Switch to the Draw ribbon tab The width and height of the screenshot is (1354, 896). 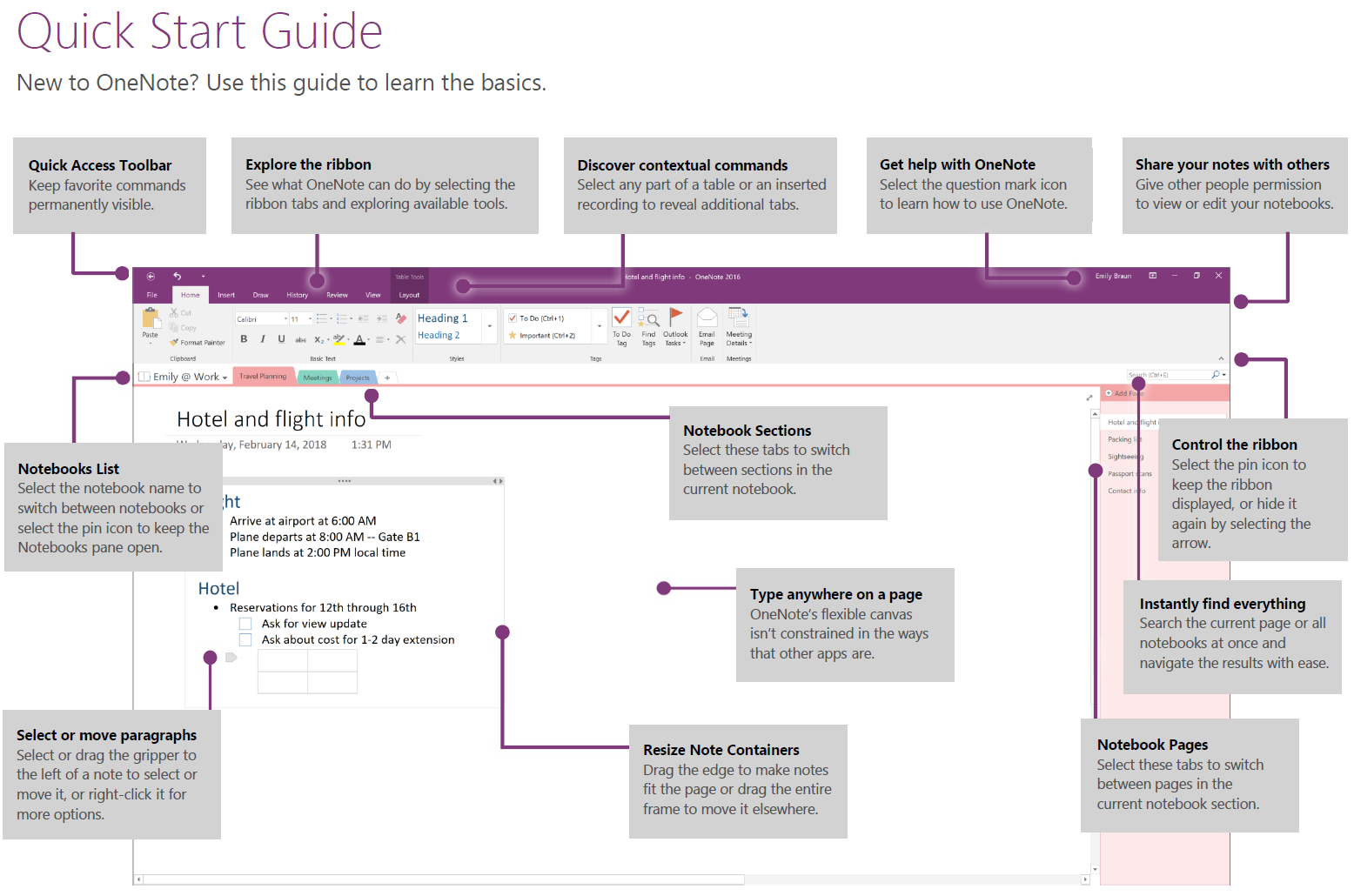[x=261, y=295]
